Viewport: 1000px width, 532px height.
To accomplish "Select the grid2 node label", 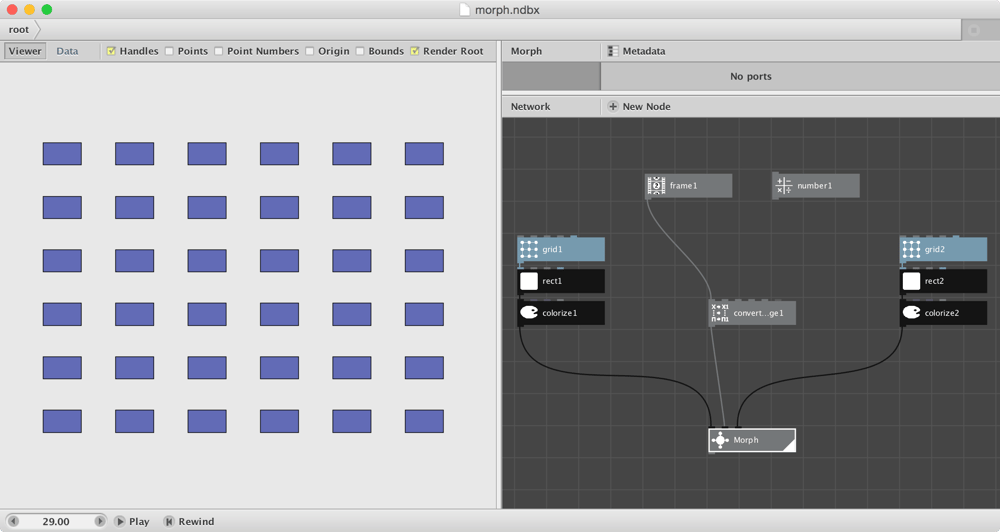I will coord(934,249).
